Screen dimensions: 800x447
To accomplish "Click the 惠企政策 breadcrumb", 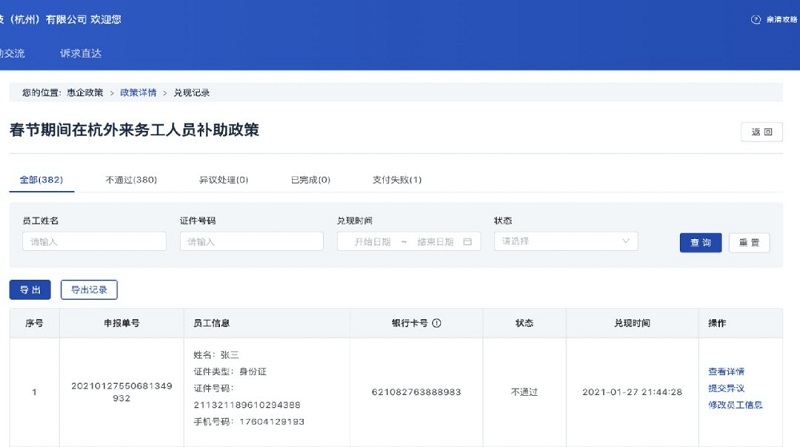I will [x=85, y=92].
